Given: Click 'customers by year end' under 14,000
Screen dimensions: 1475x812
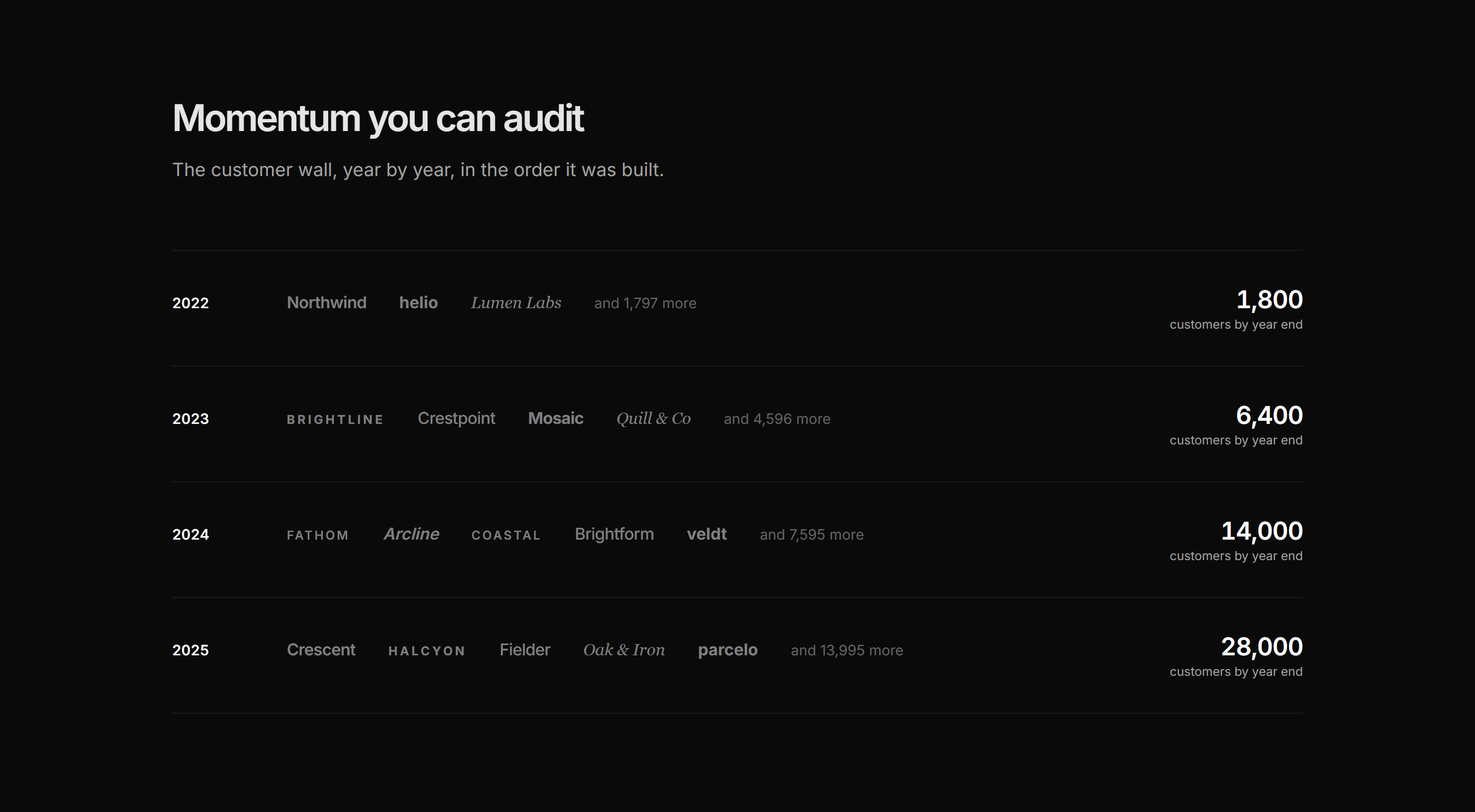Looking at the screenshot, I should point(1236,555).
